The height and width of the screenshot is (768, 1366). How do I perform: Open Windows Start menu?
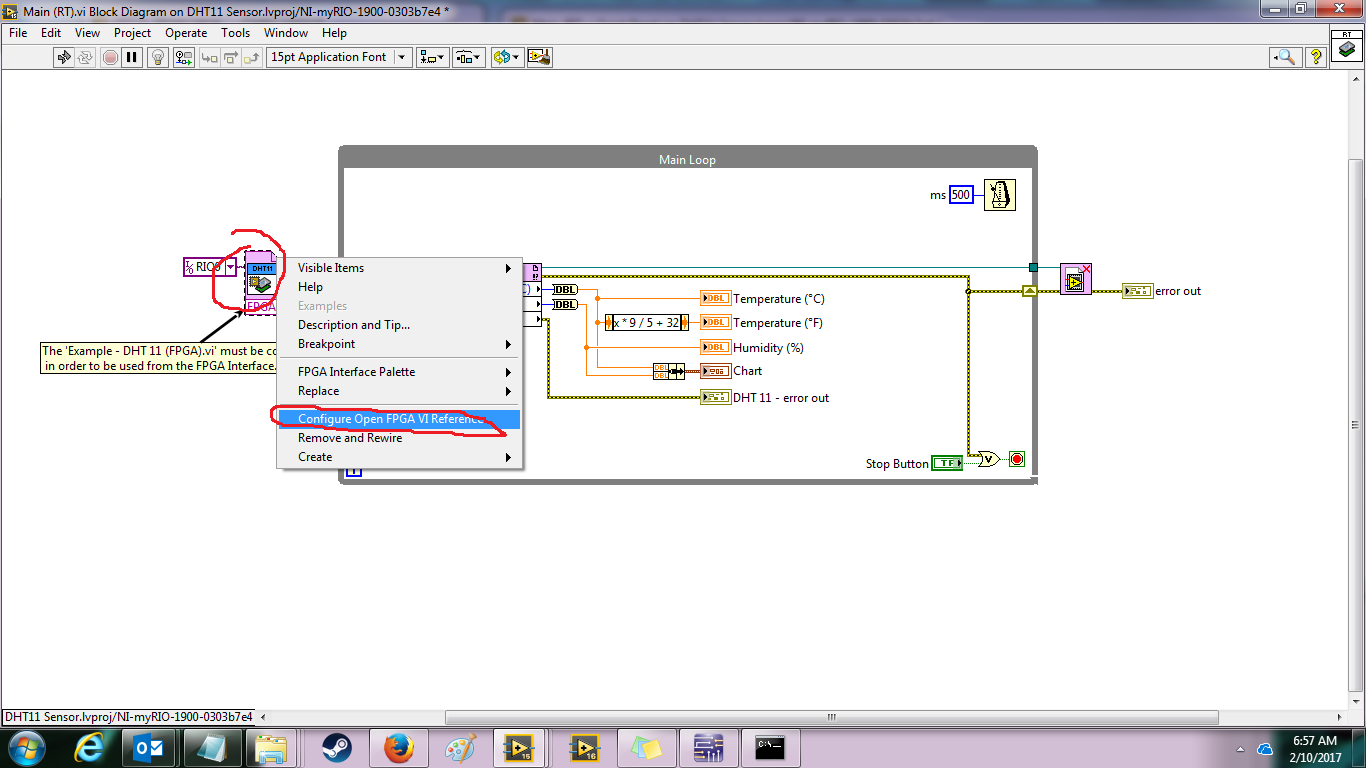(26, 747)
